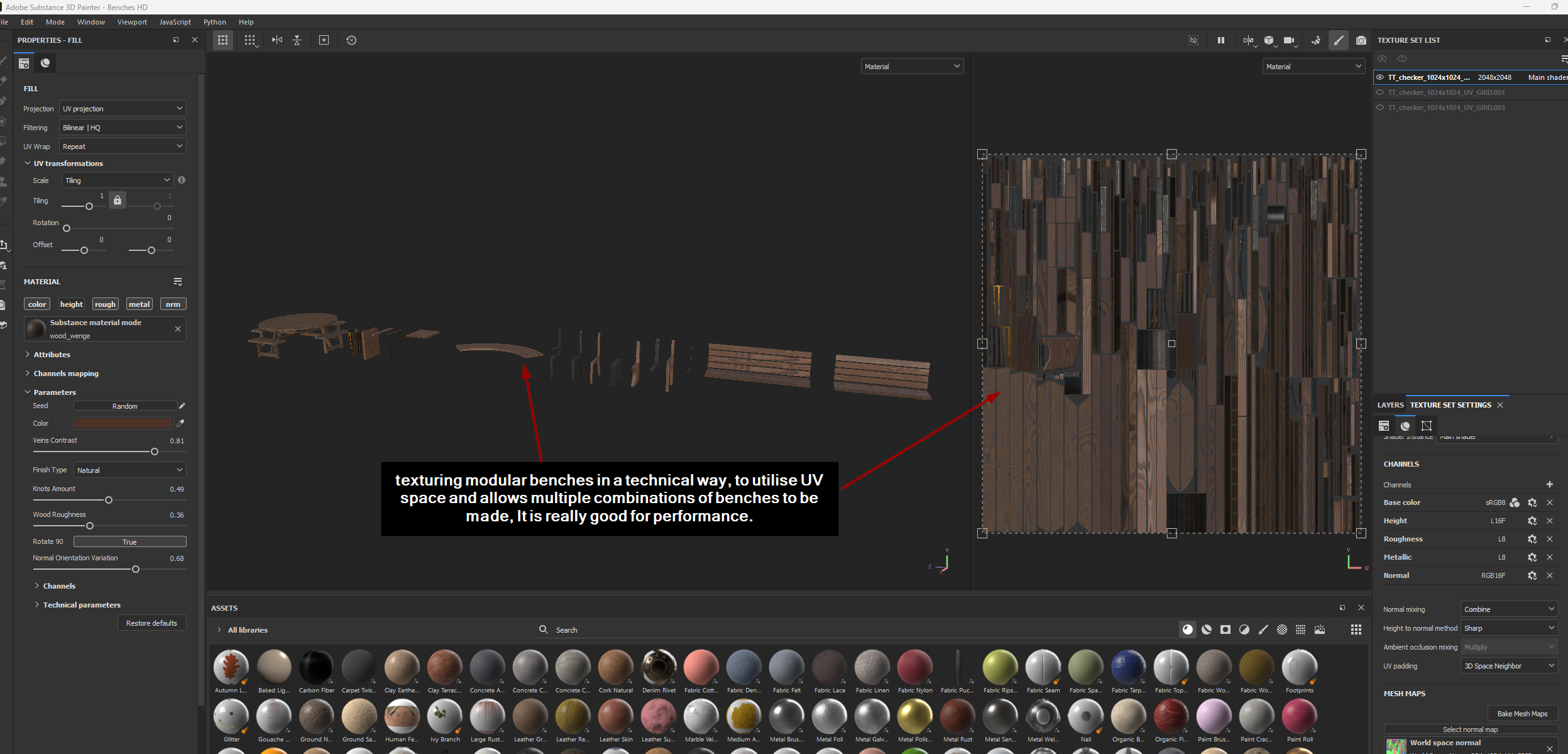
Task: Click the color picker eyedropper next to Color
Action: pyautogui.click(x=181, y=423)
